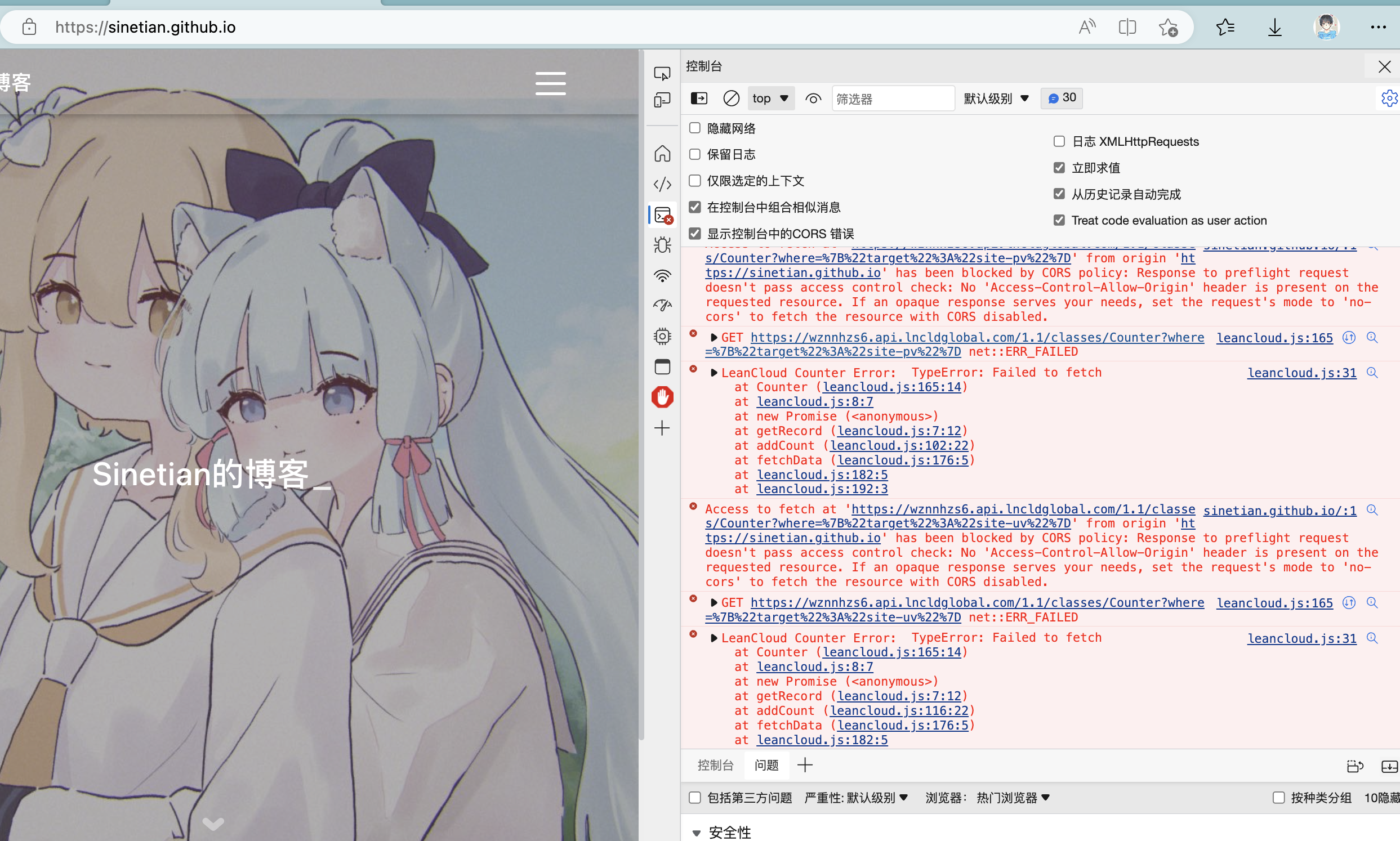Click the read aloud icon in address bar
Image resolution: width=1400 pixels, height=841 pixels.
click(x=1086, y=26)
